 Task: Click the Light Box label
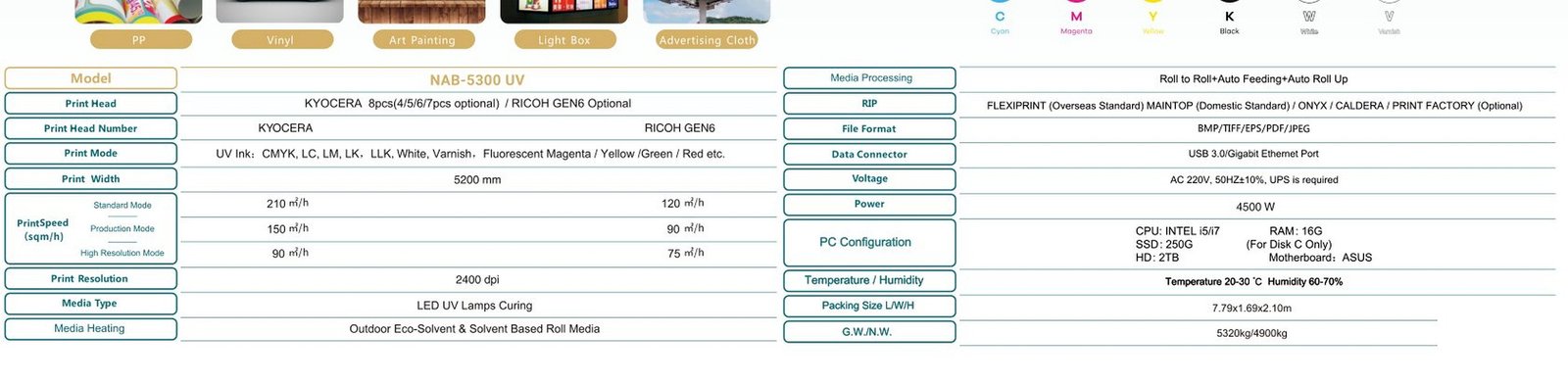coord(564,39)
